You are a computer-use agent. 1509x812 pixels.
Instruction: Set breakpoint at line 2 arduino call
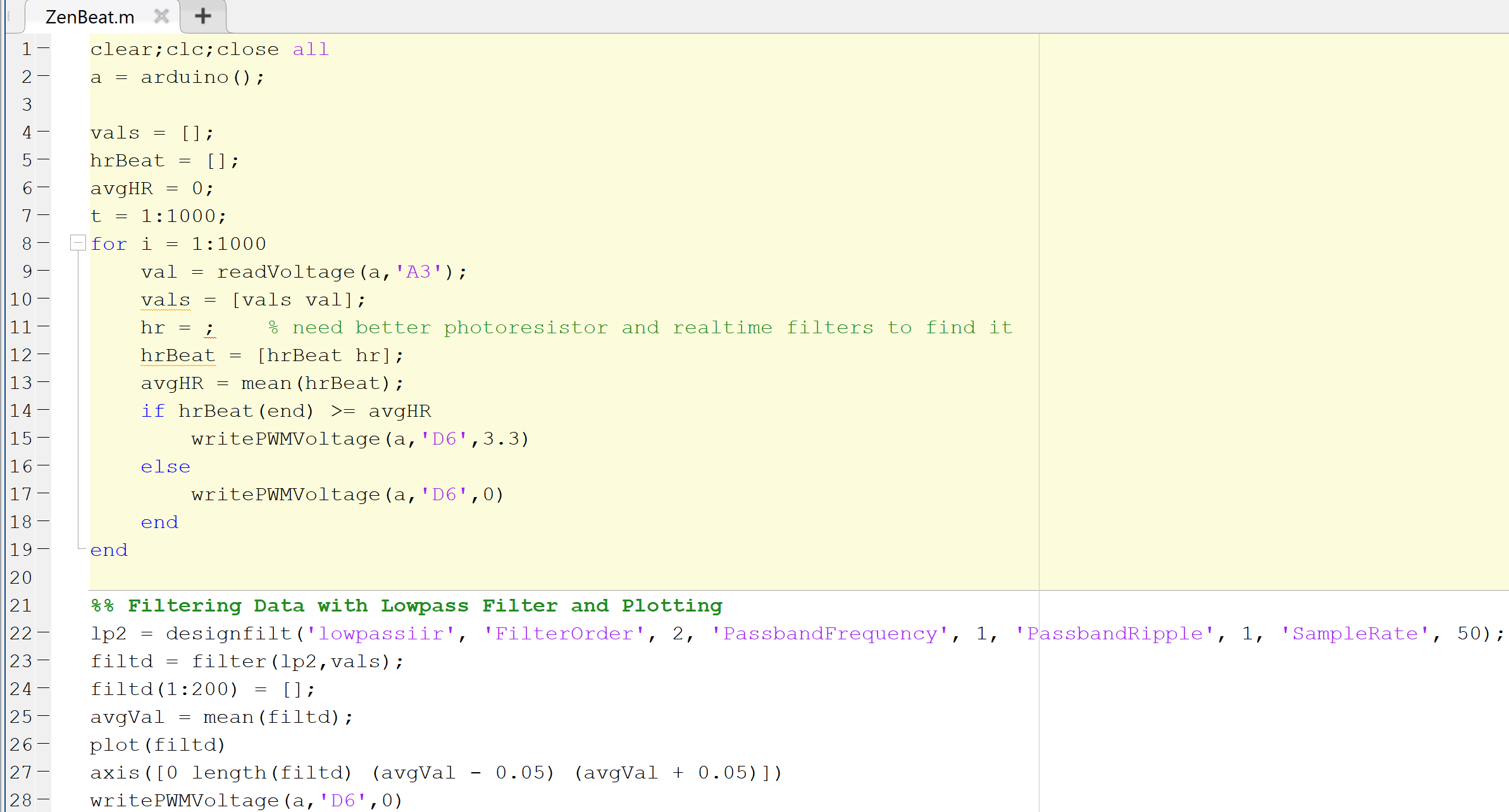tap(43, 76)
